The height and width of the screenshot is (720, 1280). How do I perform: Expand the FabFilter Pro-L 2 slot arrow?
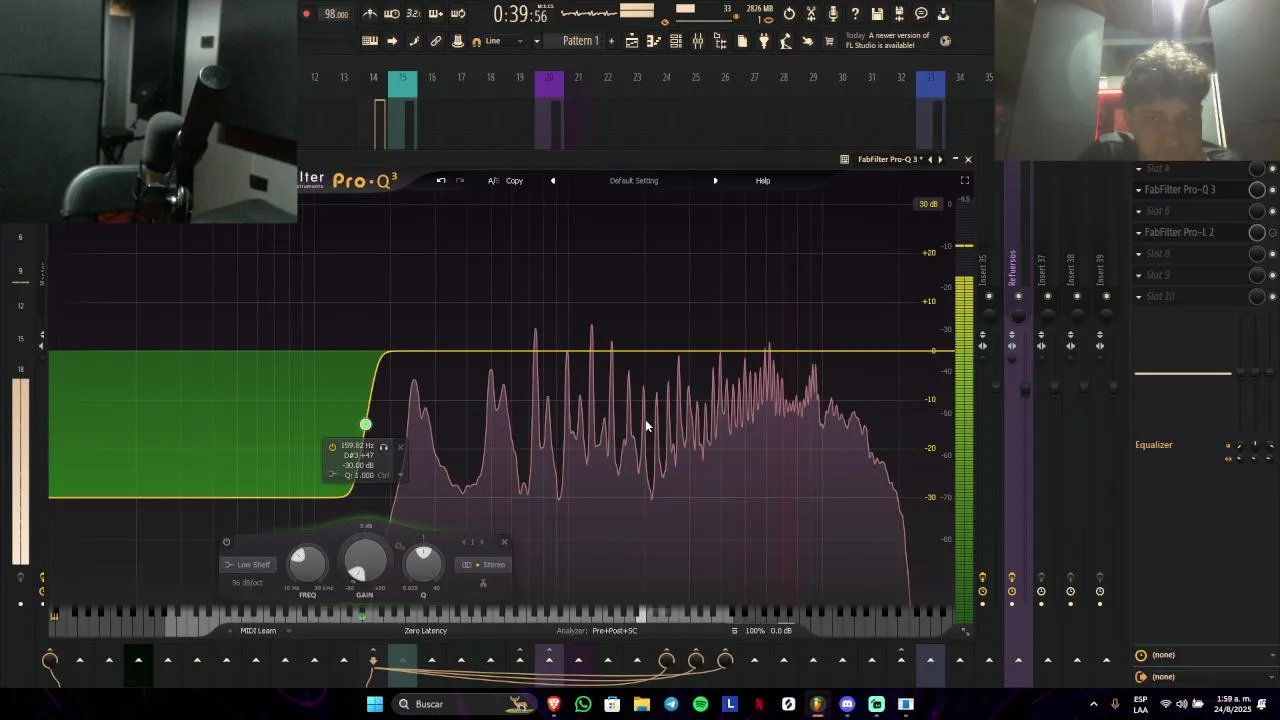(x=1138, y=232)
